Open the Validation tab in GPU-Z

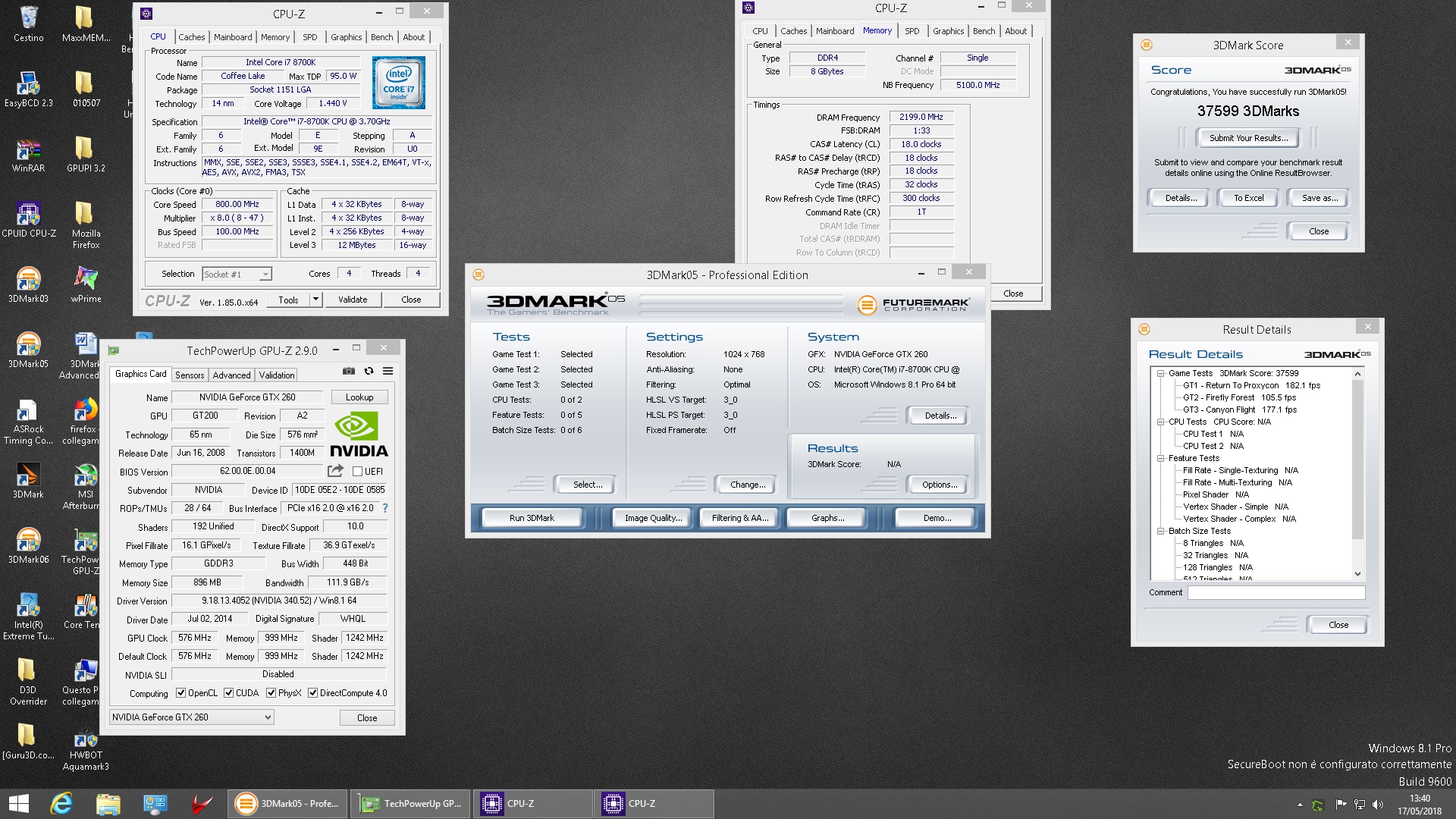click(277, 375)
